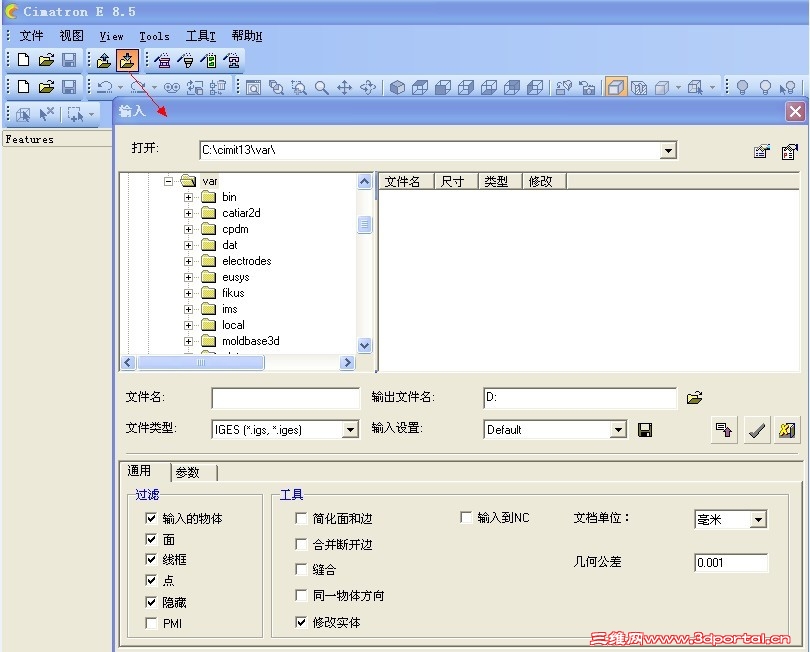Expand the electrodes folder node
This screenshot has width=810, height=652.
[x=188, y=261]
